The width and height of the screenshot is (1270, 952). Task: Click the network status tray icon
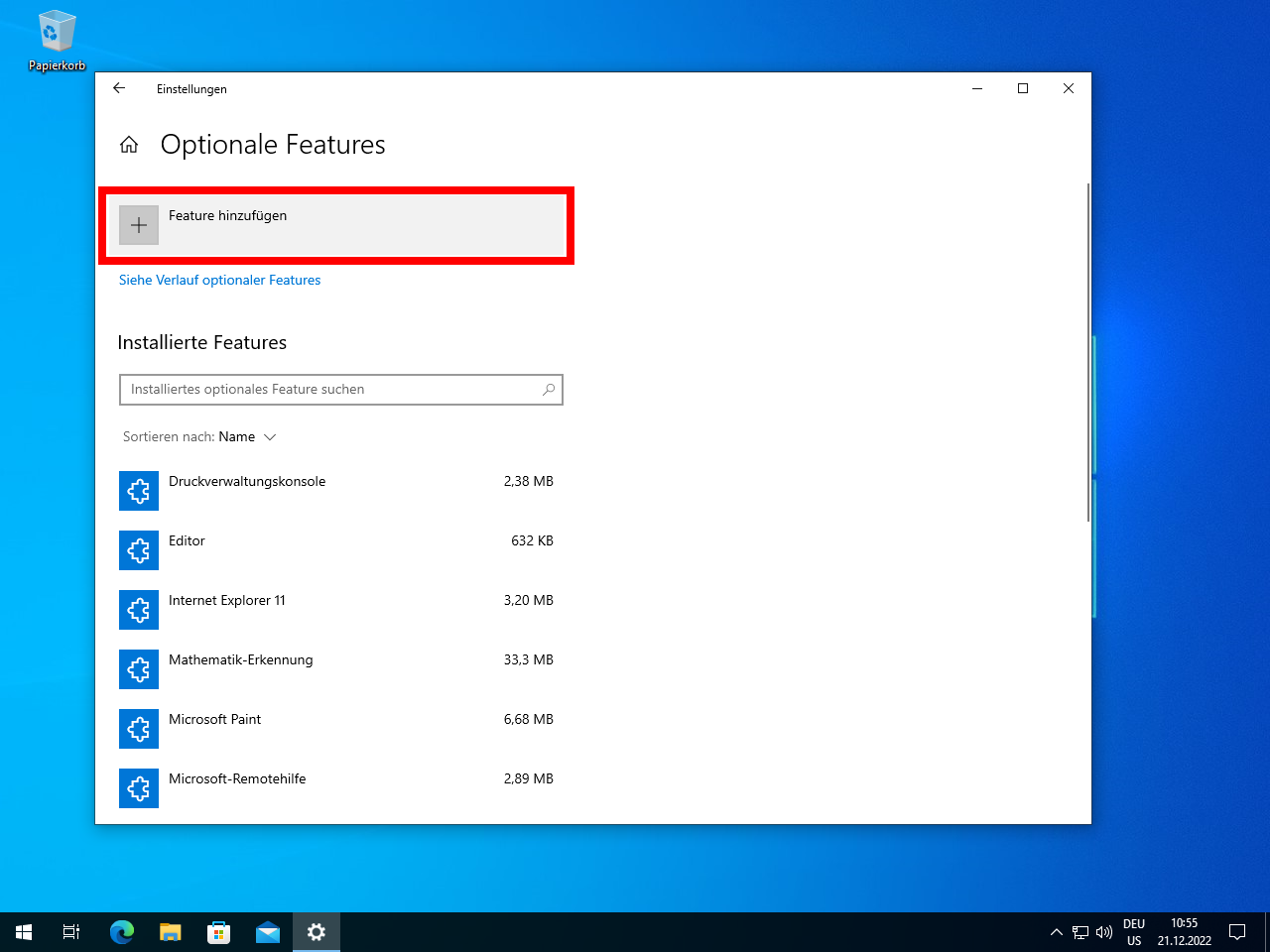[x=1080, y=932]
